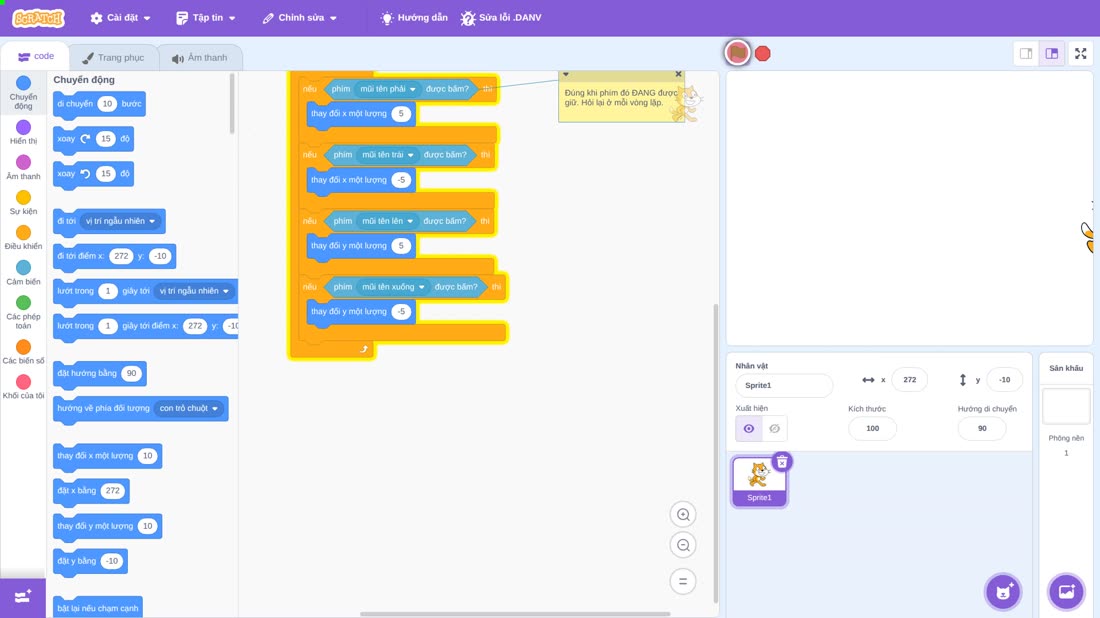Screen dimensions: 1100x618
Task: Select the Sprite1 thumbnail
Action: pos(759,481)
